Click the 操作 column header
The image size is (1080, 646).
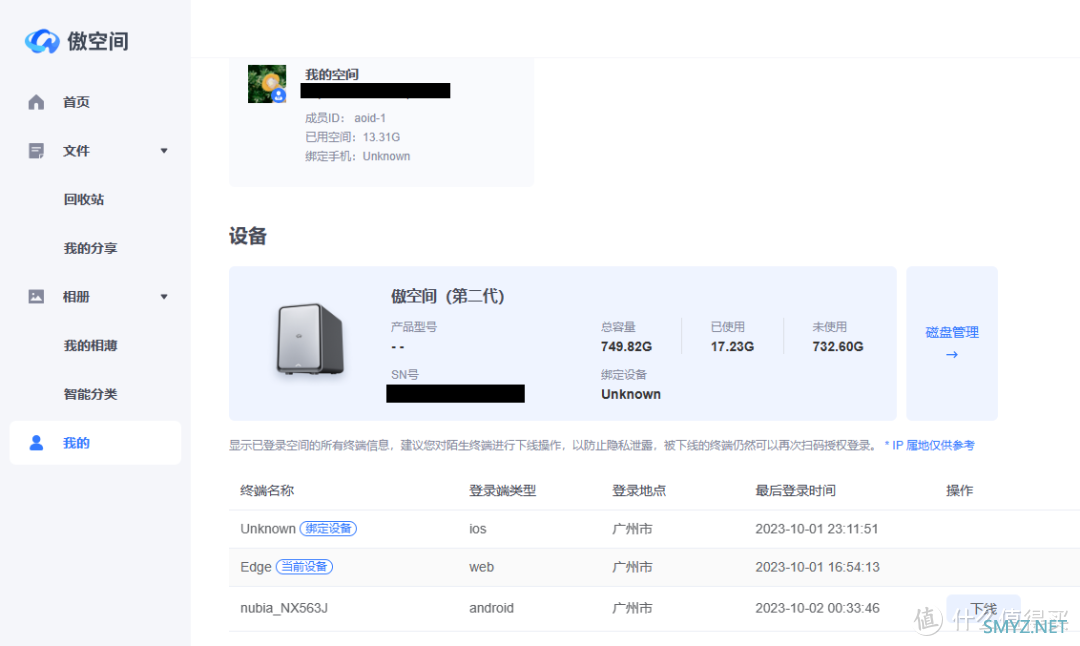[x=959, y=490]
